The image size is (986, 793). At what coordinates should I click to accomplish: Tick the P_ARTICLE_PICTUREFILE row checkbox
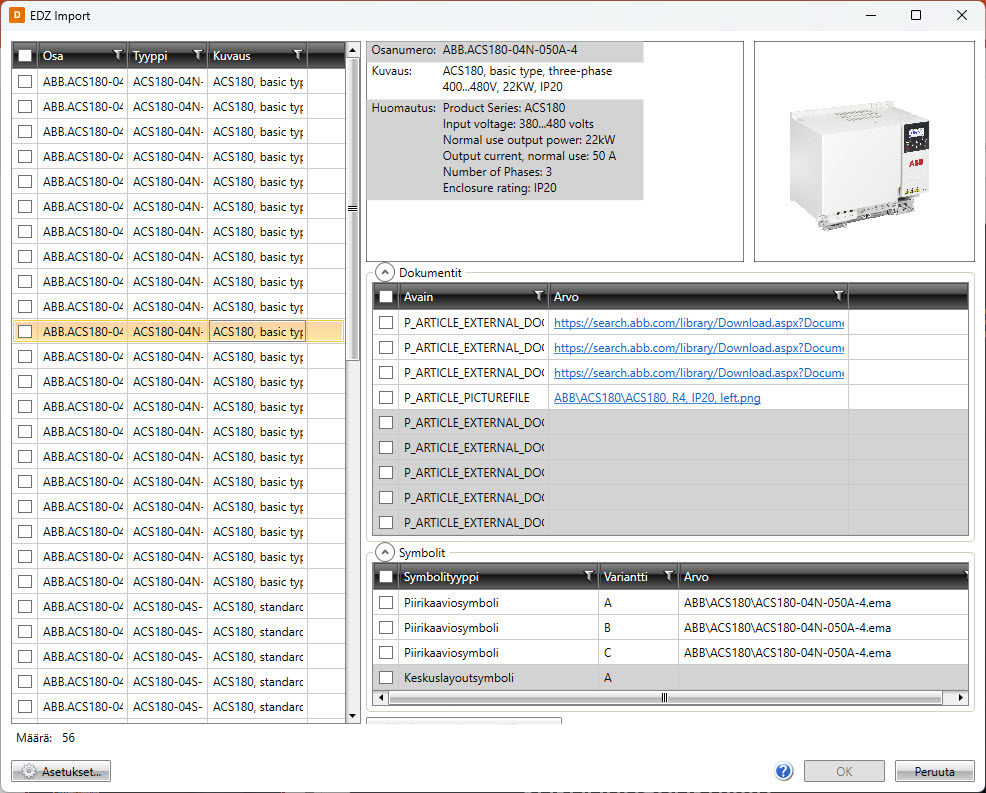(x=386, y=398)
